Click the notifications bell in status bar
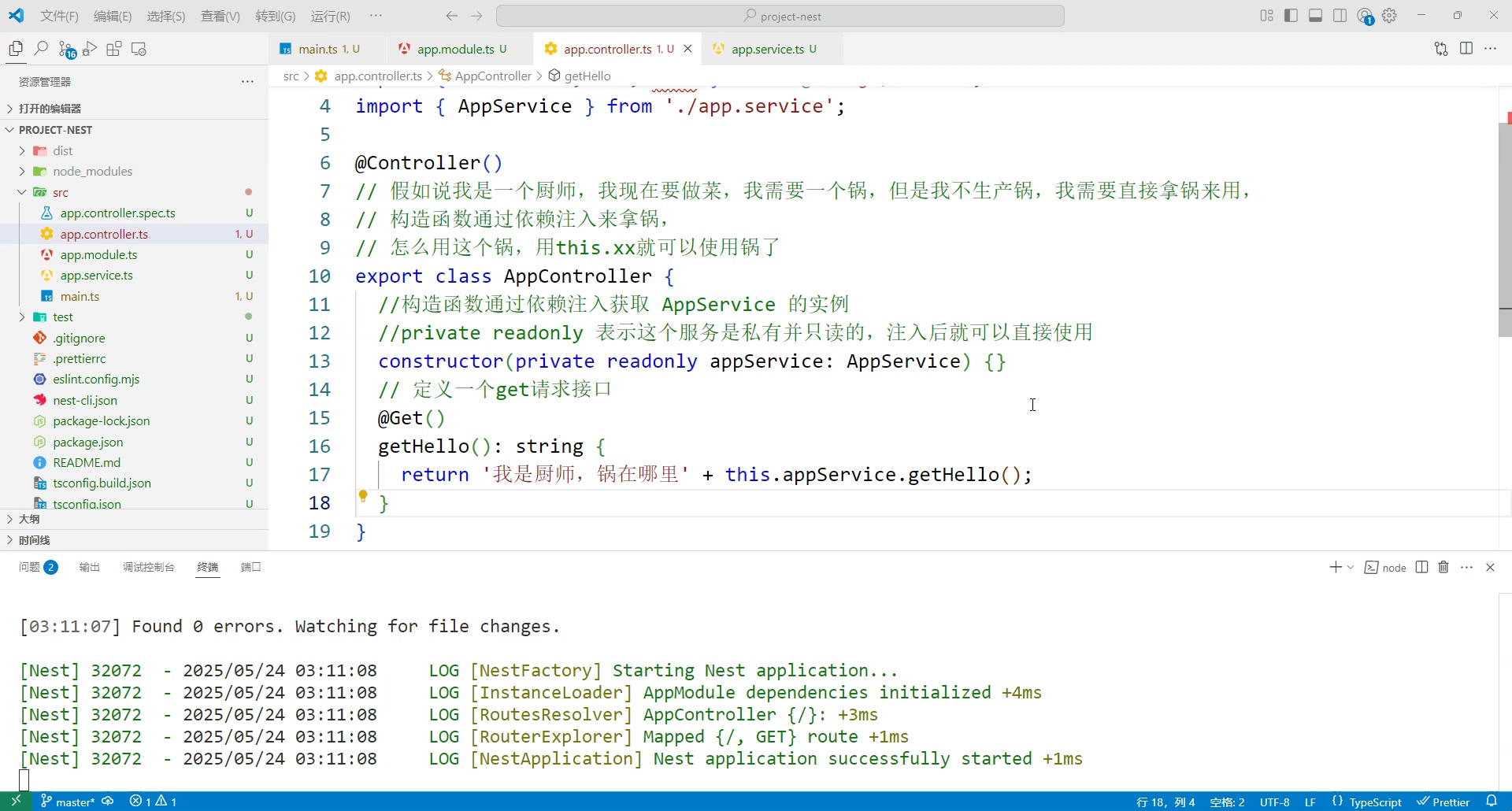Viewport: 1512px width, 811px height. click(x=1491, y=801)
